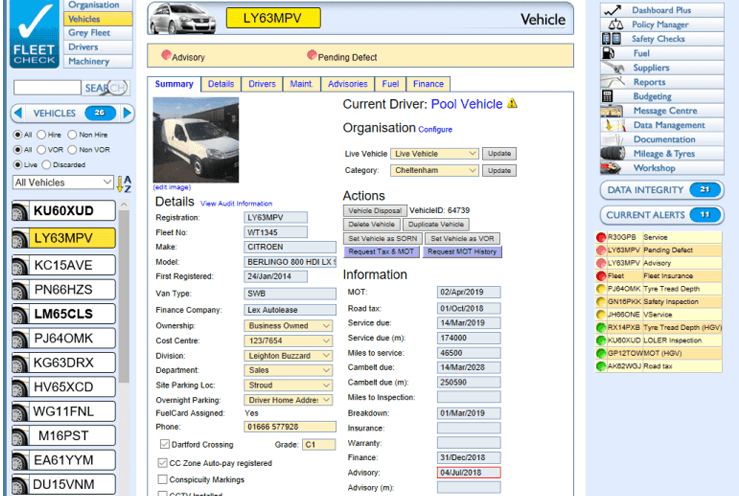Click the Pool Vehicle warning triangle icon
The height and width of the screenshot is (496, 739).
[513, 103]
